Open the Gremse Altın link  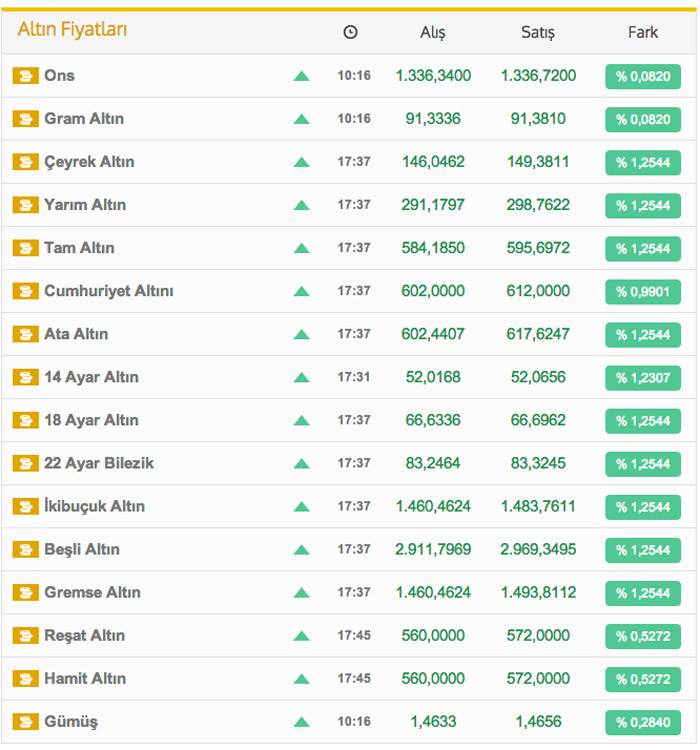click(x=92, y=592)
